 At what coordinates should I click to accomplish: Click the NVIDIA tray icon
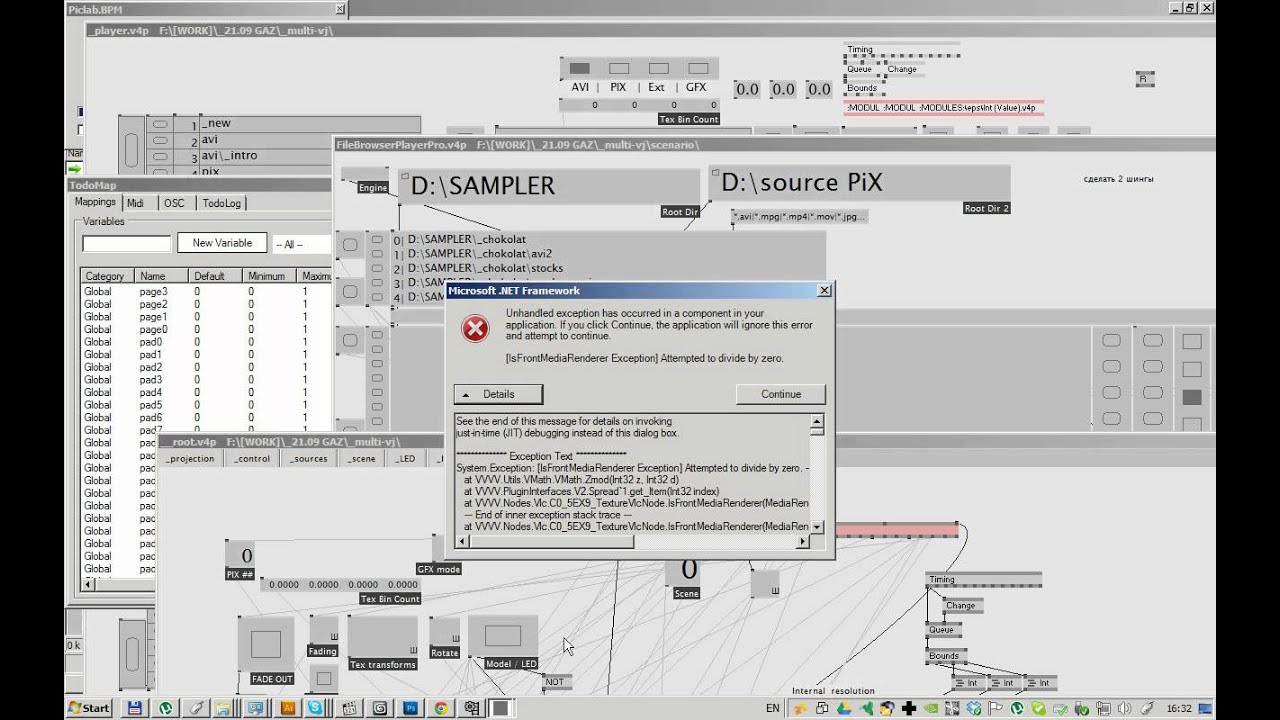[x=930, y=708]
